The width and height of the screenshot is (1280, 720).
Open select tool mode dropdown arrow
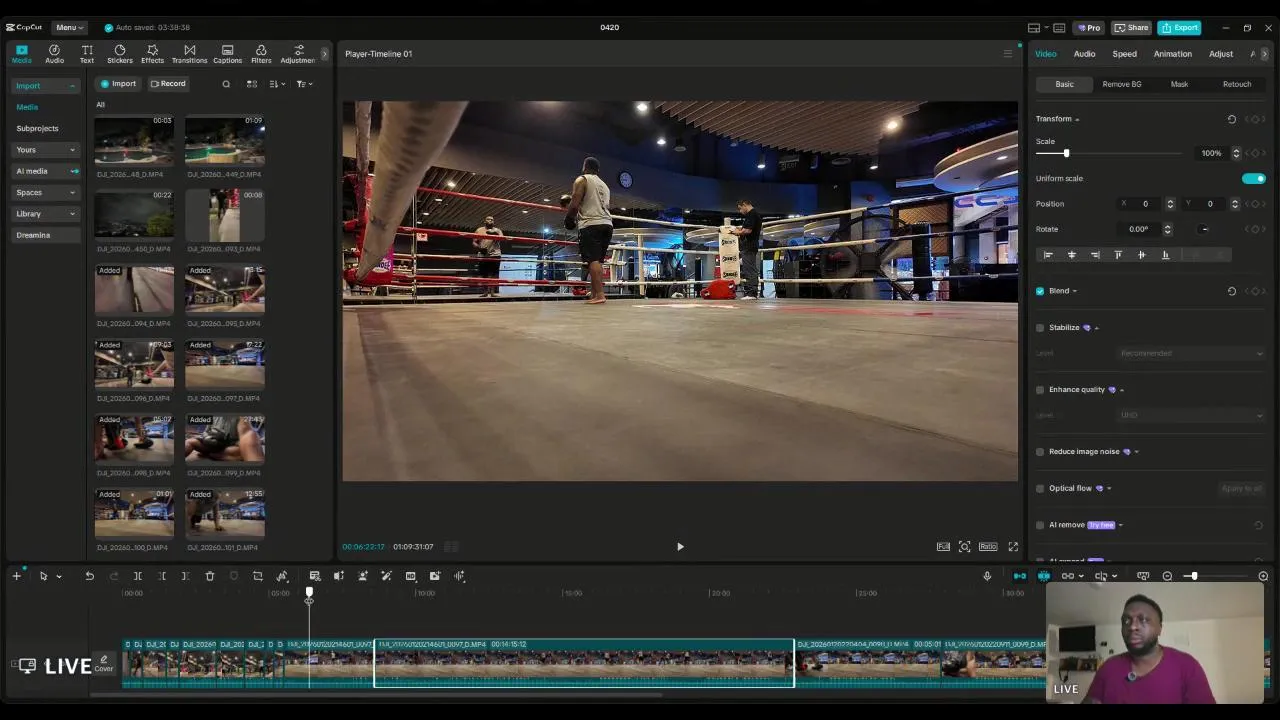point(59,577)
